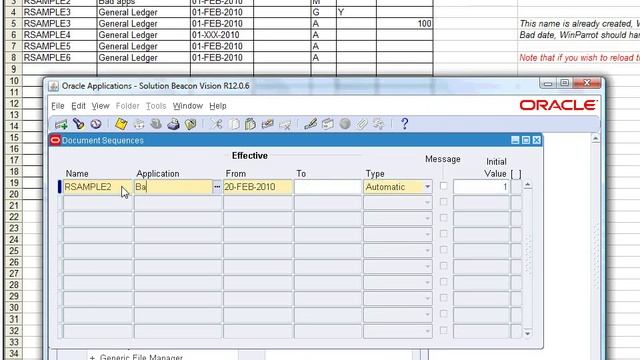Click the record scrollbar up arrow
This screenshot has width=640, height=360.
[528, 185]
